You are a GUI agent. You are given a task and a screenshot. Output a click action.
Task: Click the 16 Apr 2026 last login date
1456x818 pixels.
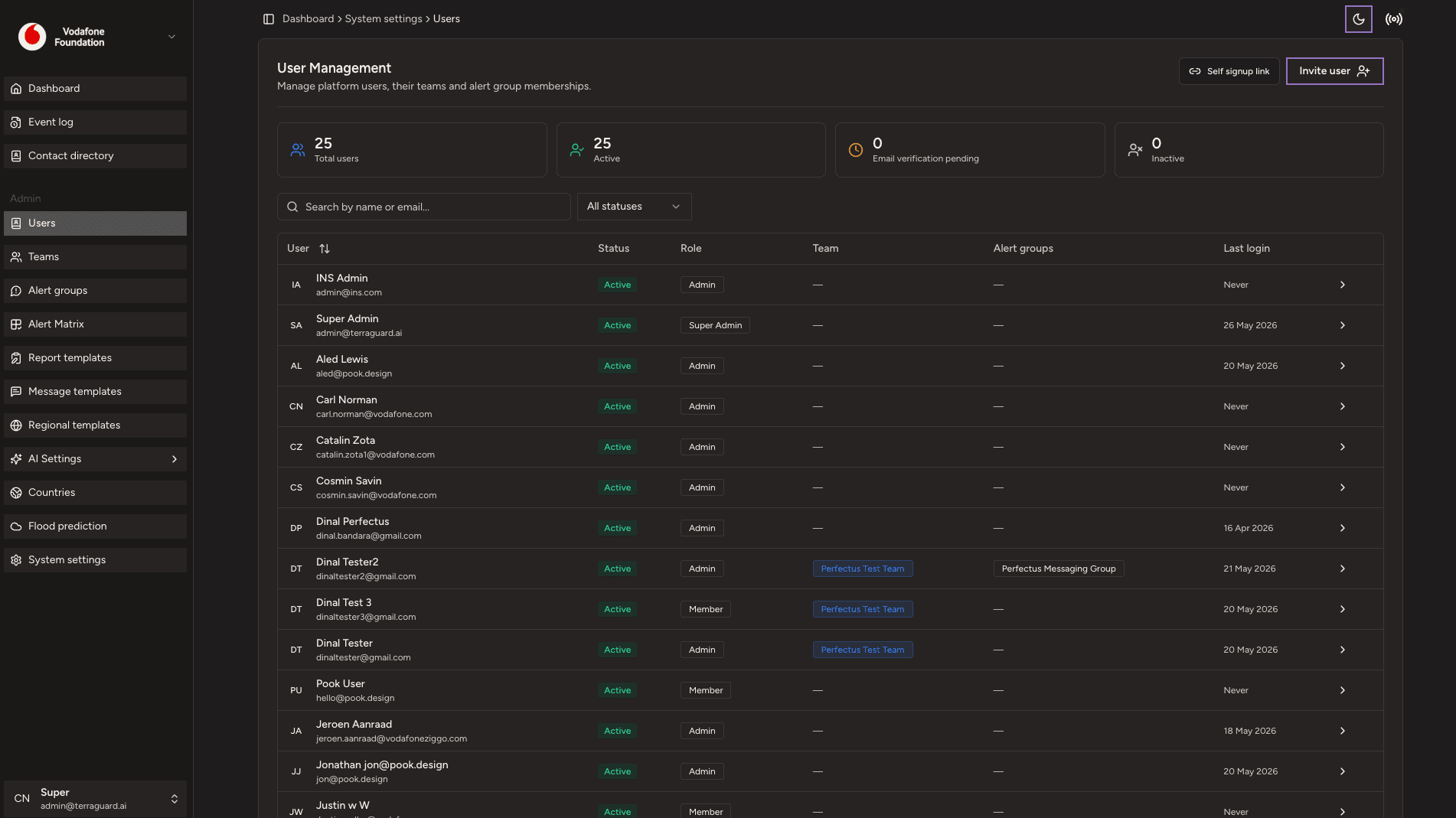[x=1248, y=528]
